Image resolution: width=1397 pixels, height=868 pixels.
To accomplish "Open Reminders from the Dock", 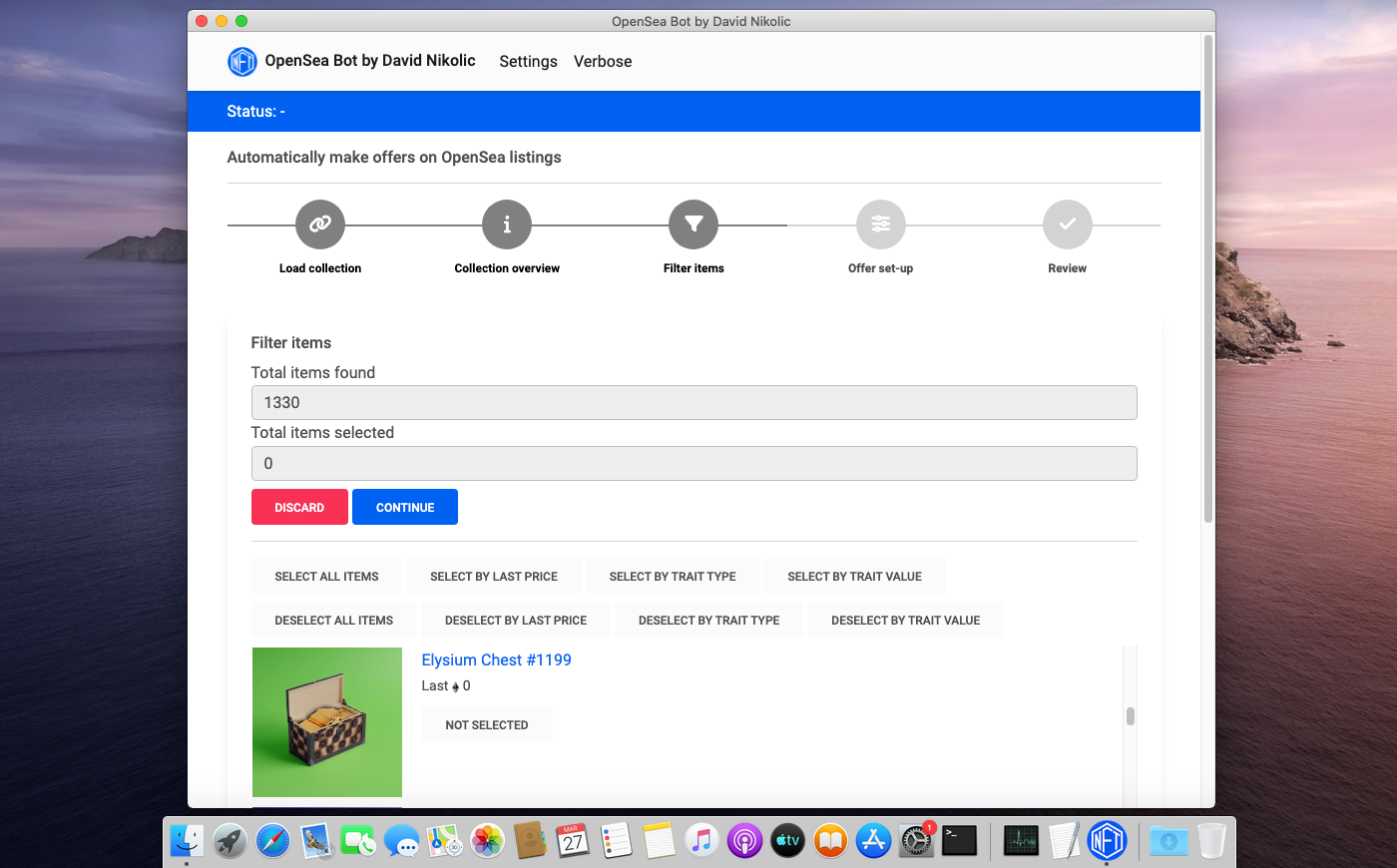I will tap(616, 841).
